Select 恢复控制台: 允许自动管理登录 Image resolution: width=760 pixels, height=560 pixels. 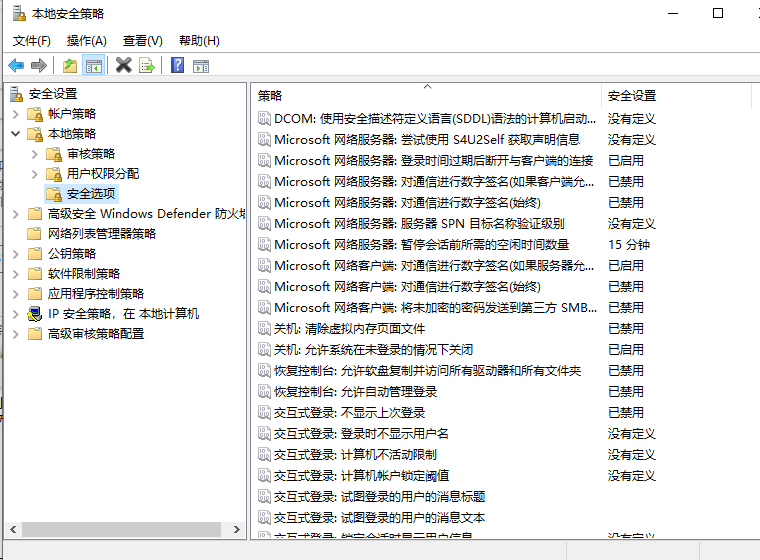coord(355,392)
